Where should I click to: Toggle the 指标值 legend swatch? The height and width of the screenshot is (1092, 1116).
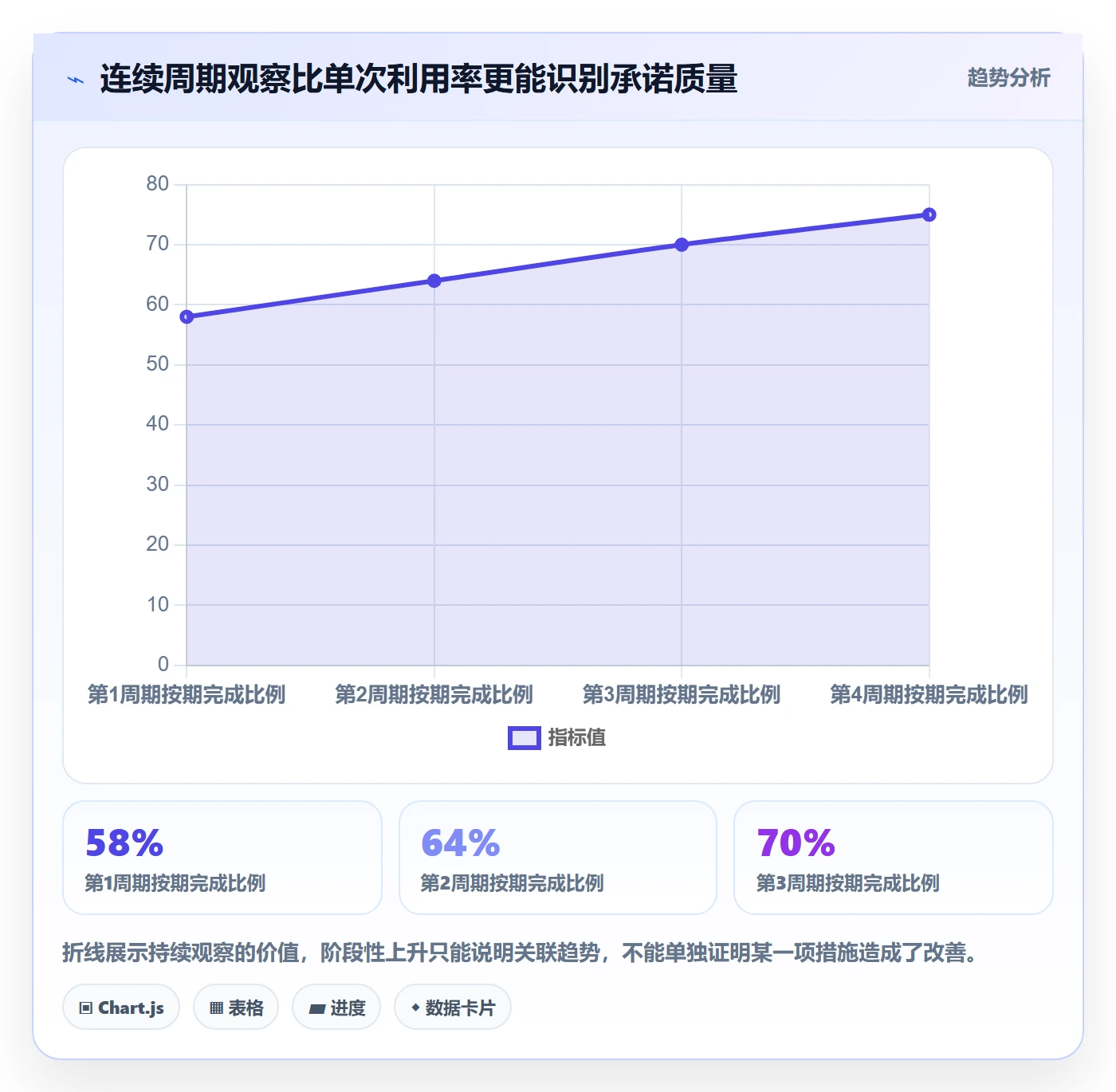(x=525, y=738)
